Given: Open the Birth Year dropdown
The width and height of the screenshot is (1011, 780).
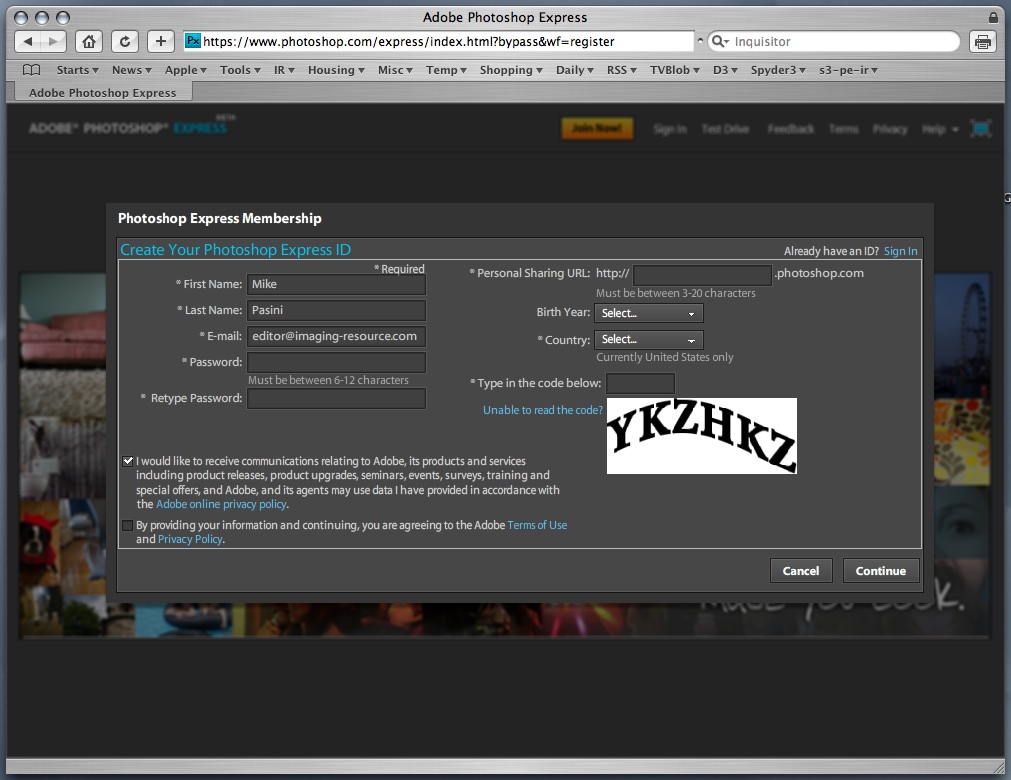Looking at the screenshot, I should click(x=649, y=313).
